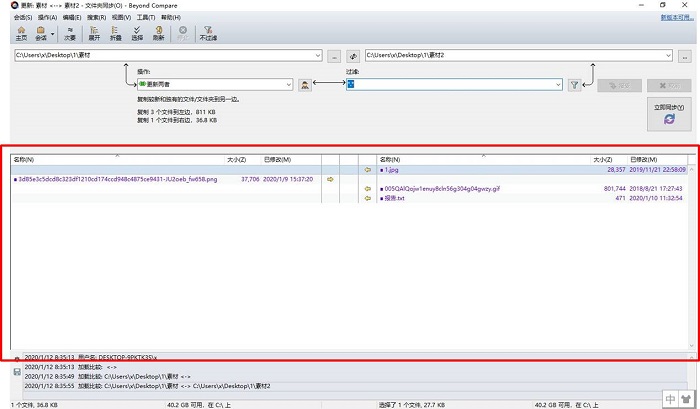
Task: Open the 会话(S) menu
Action: [x=24, y=17]
